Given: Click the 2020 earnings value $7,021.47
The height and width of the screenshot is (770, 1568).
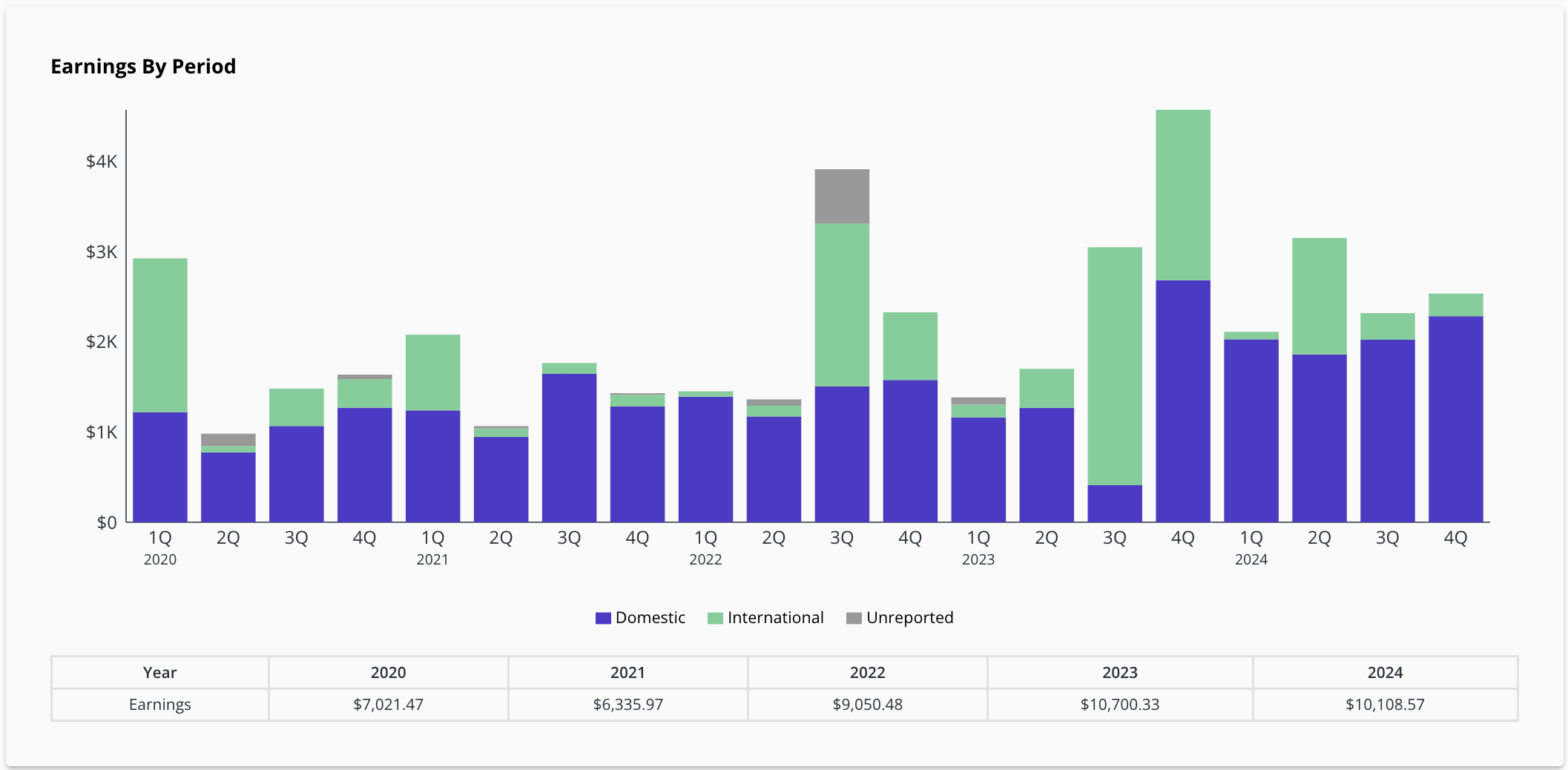Looking at the screenshot, I should 388,705.
